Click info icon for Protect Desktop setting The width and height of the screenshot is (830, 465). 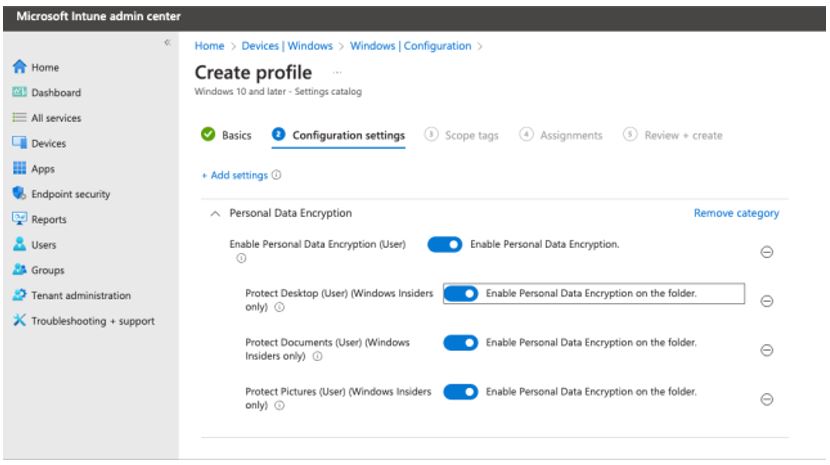pyautogui.click(x=279, y=307)
